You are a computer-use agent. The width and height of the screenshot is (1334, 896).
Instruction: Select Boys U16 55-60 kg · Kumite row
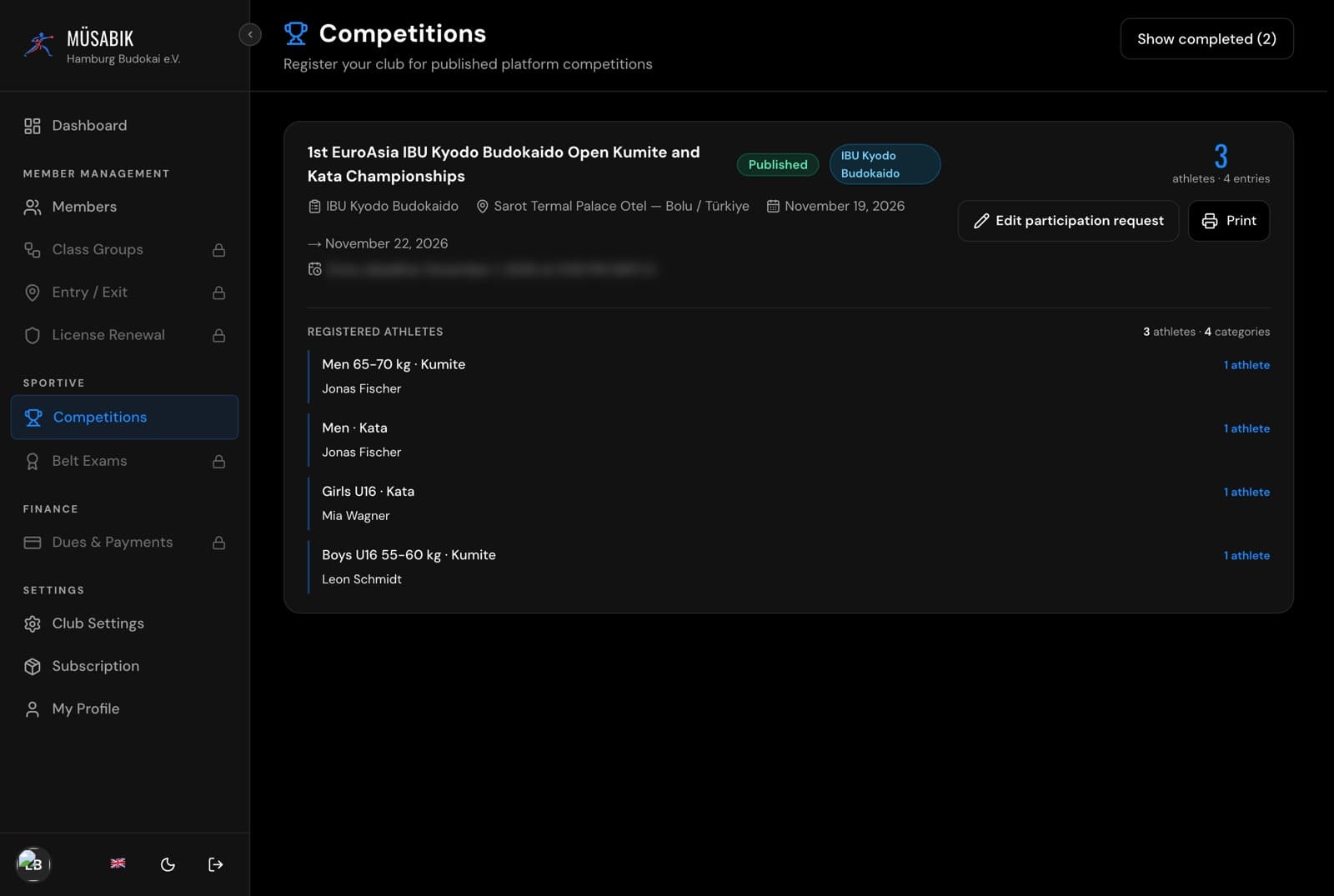tap(789, 567)
